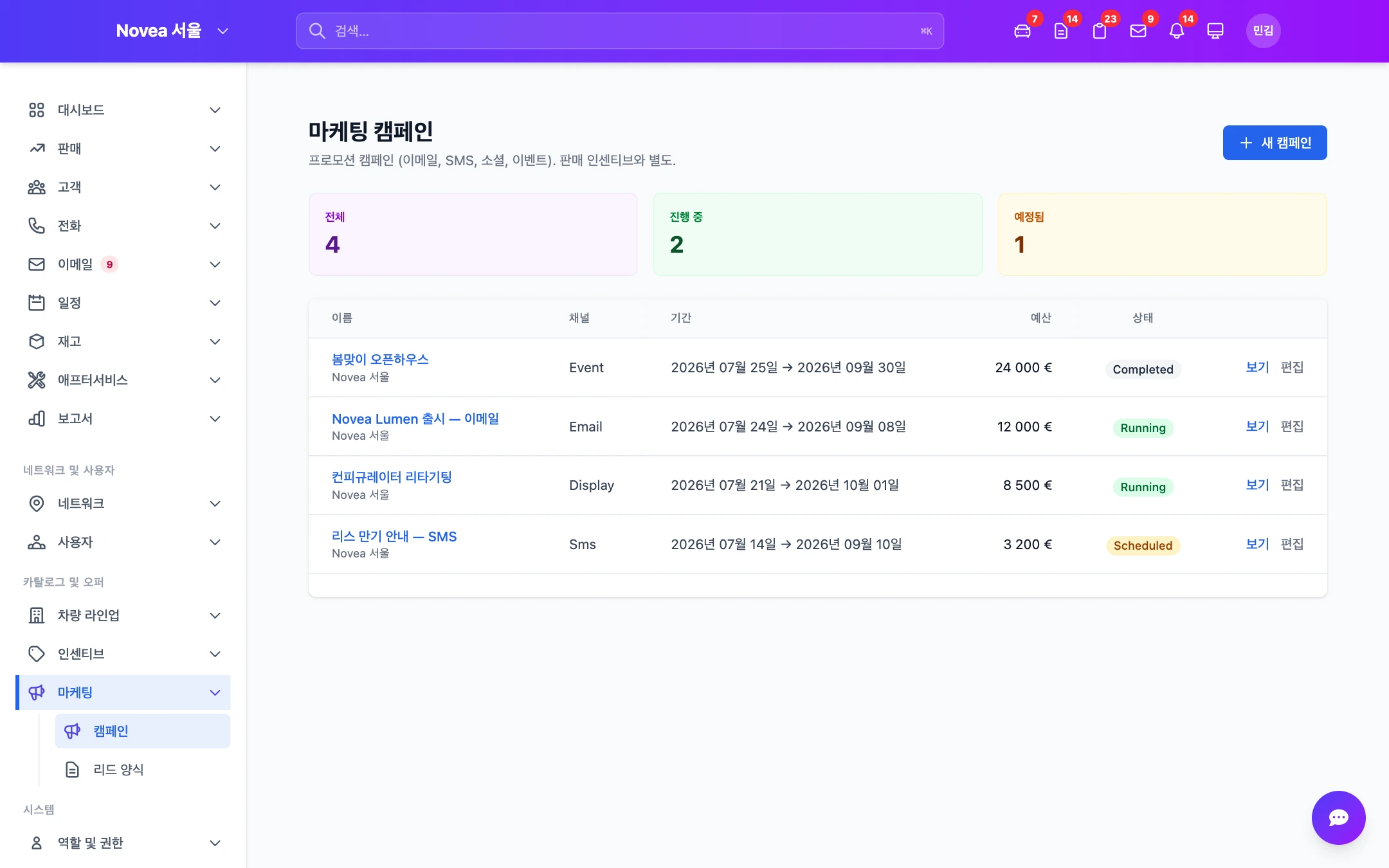Open the 리스 만기 안내 — SMS campaign
1389x868 pixels.
point(394,536)
